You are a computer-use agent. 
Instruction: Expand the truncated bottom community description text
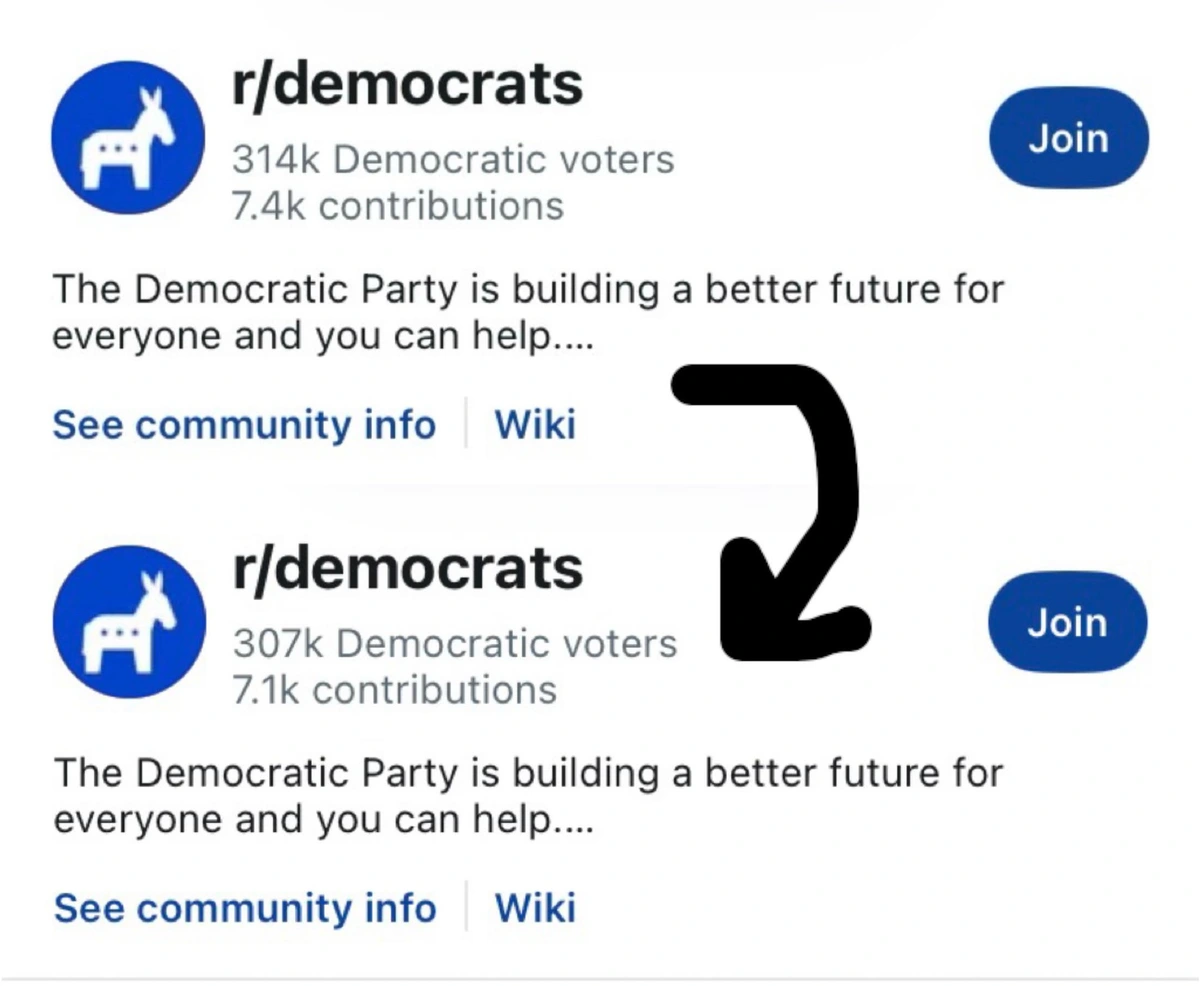[x=528, y=795]
